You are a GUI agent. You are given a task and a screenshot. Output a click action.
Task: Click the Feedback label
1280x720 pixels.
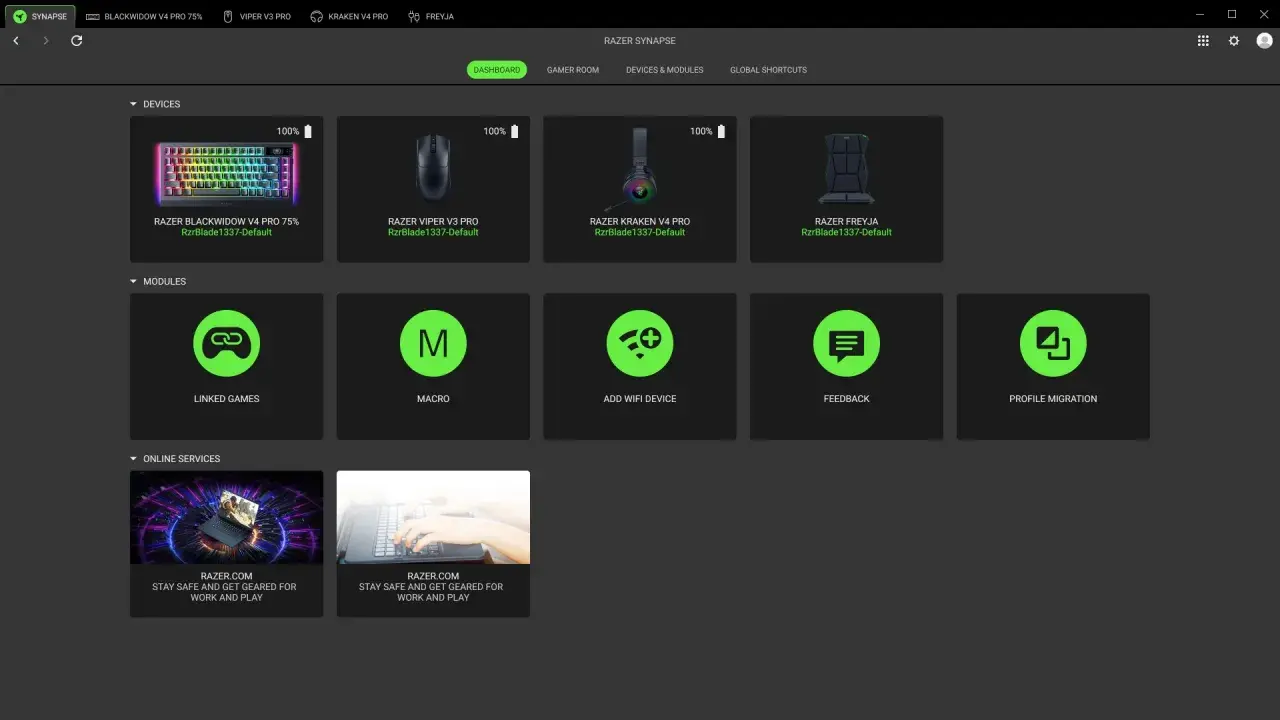846,399
